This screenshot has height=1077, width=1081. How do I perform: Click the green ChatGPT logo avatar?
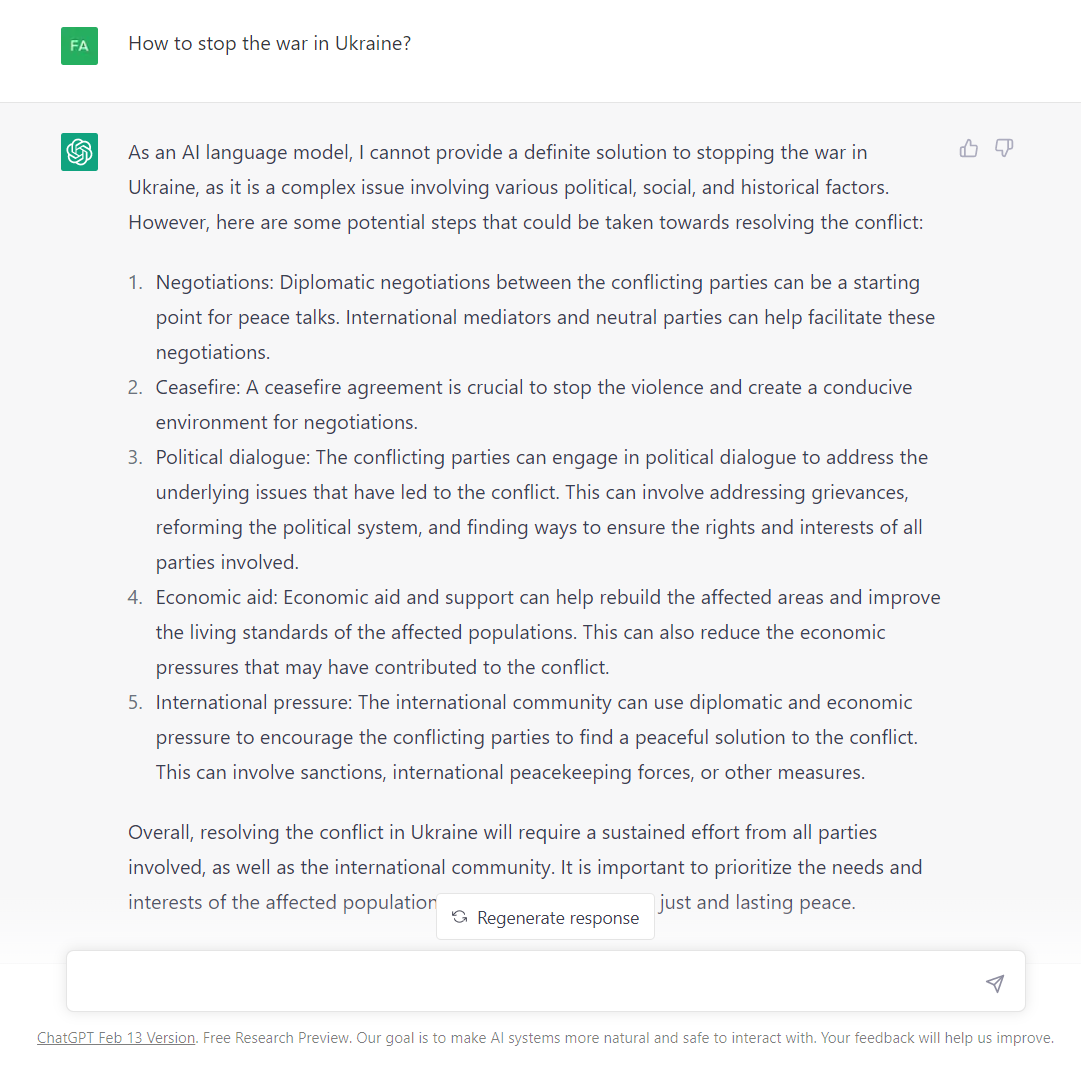coord(79,152)
